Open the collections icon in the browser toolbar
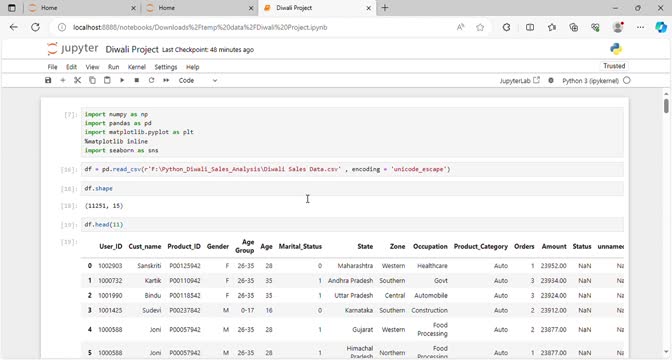672x360 pixels. 573,27
